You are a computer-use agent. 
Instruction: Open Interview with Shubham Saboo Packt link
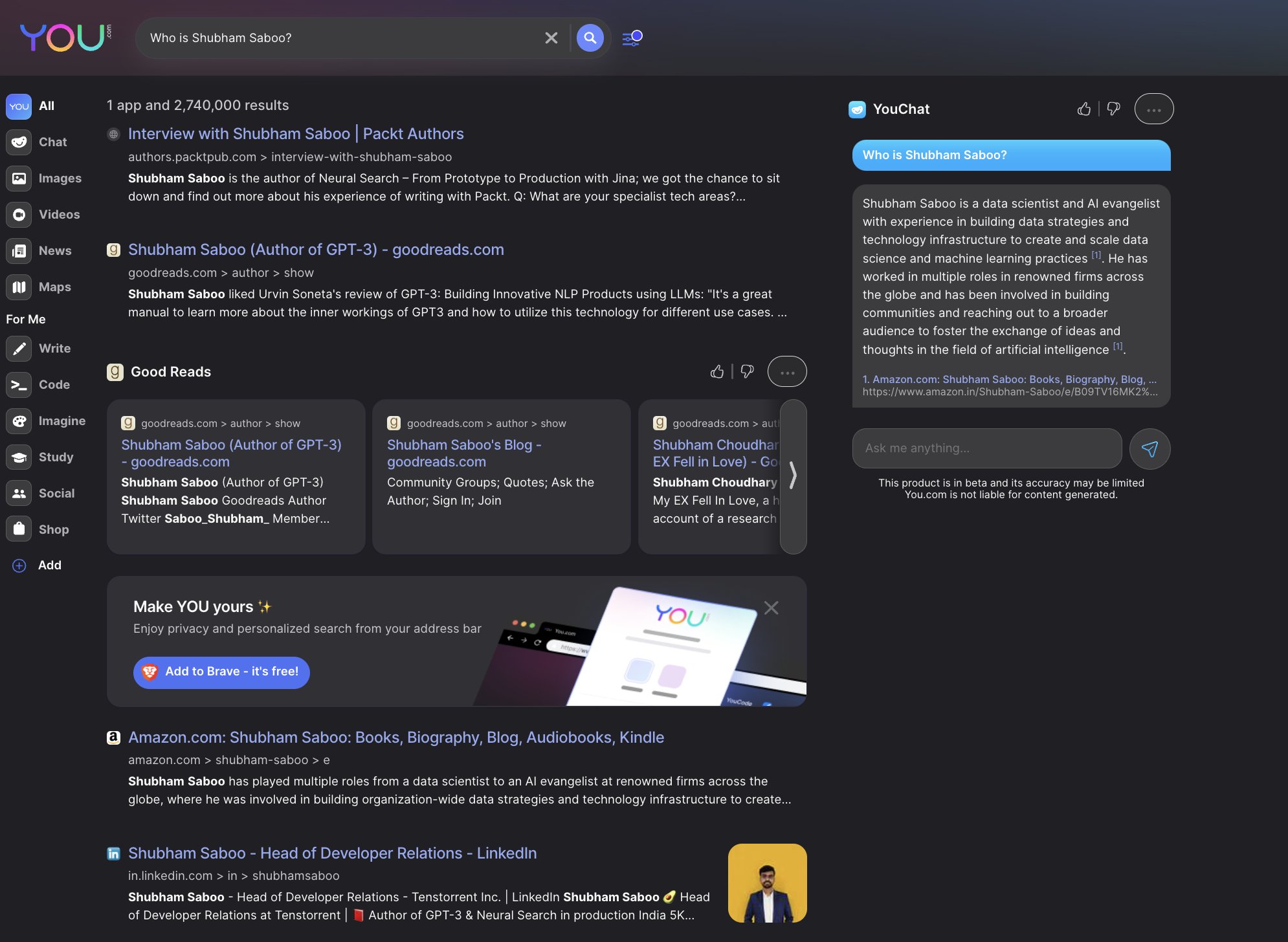(296, 134)
